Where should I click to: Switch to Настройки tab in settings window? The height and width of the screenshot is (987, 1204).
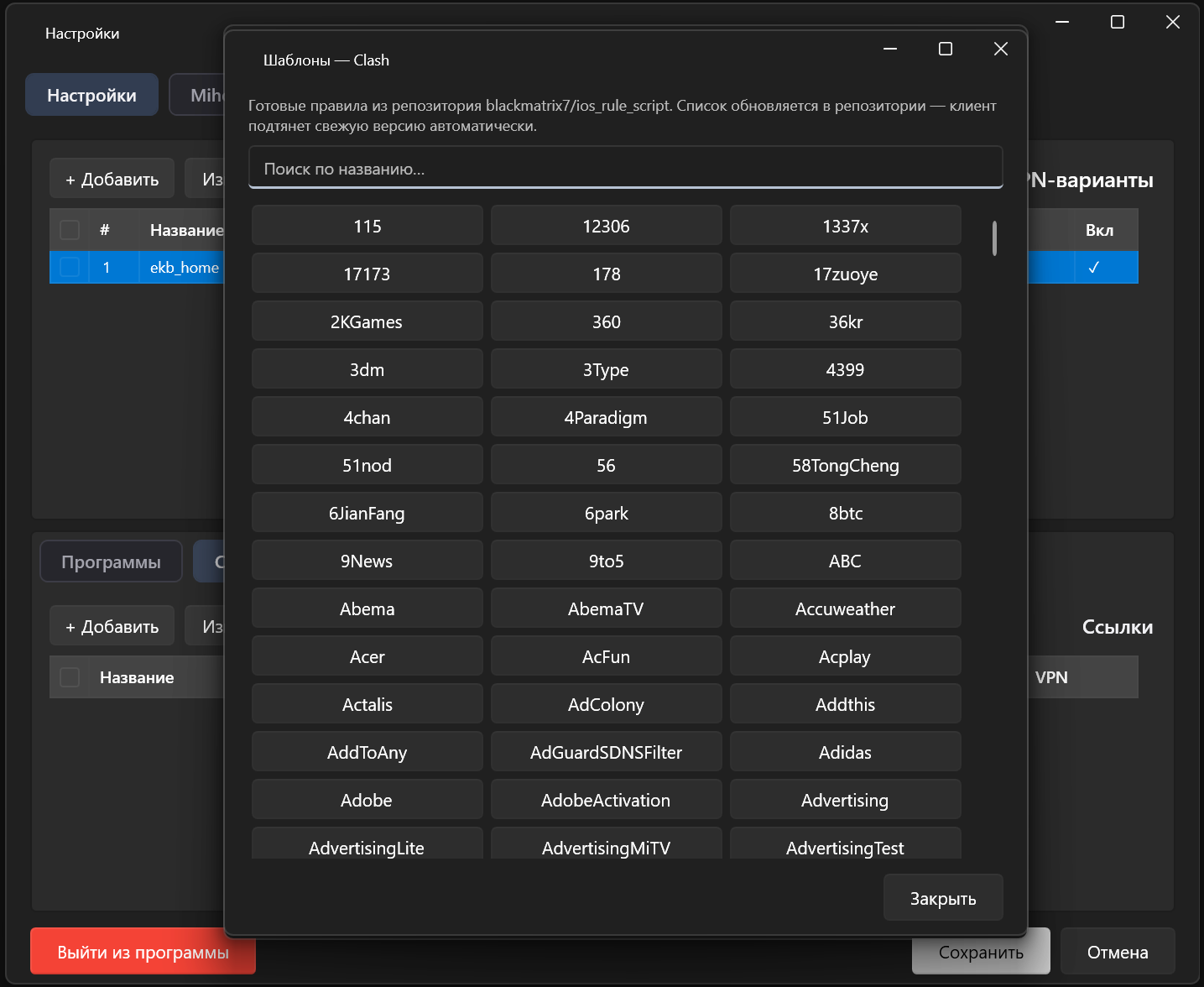pyautogui.click(x=91, y=95)
